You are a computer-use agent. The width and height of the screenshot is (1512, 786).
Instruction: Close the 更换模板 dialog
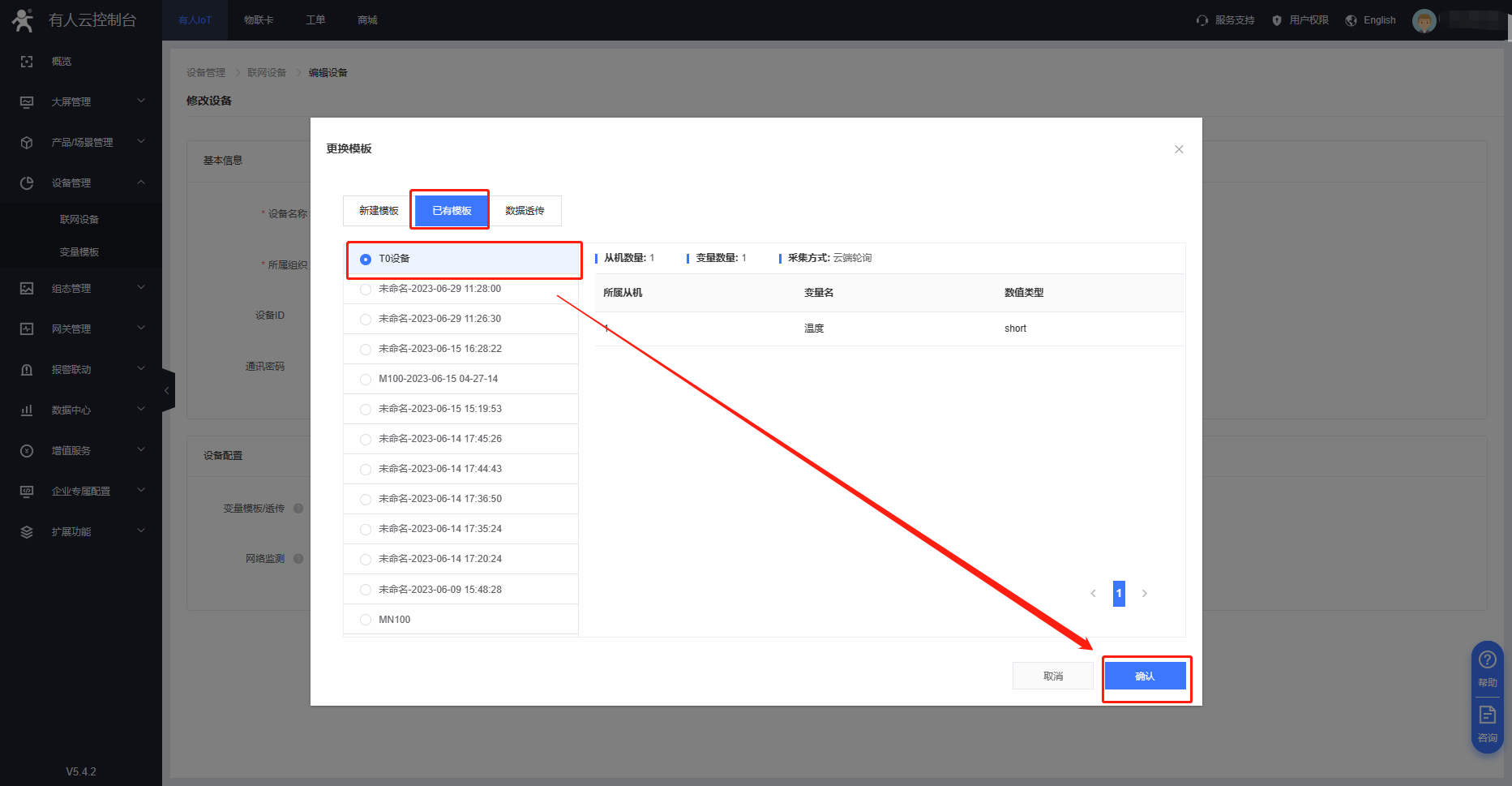coord(1179,149)
